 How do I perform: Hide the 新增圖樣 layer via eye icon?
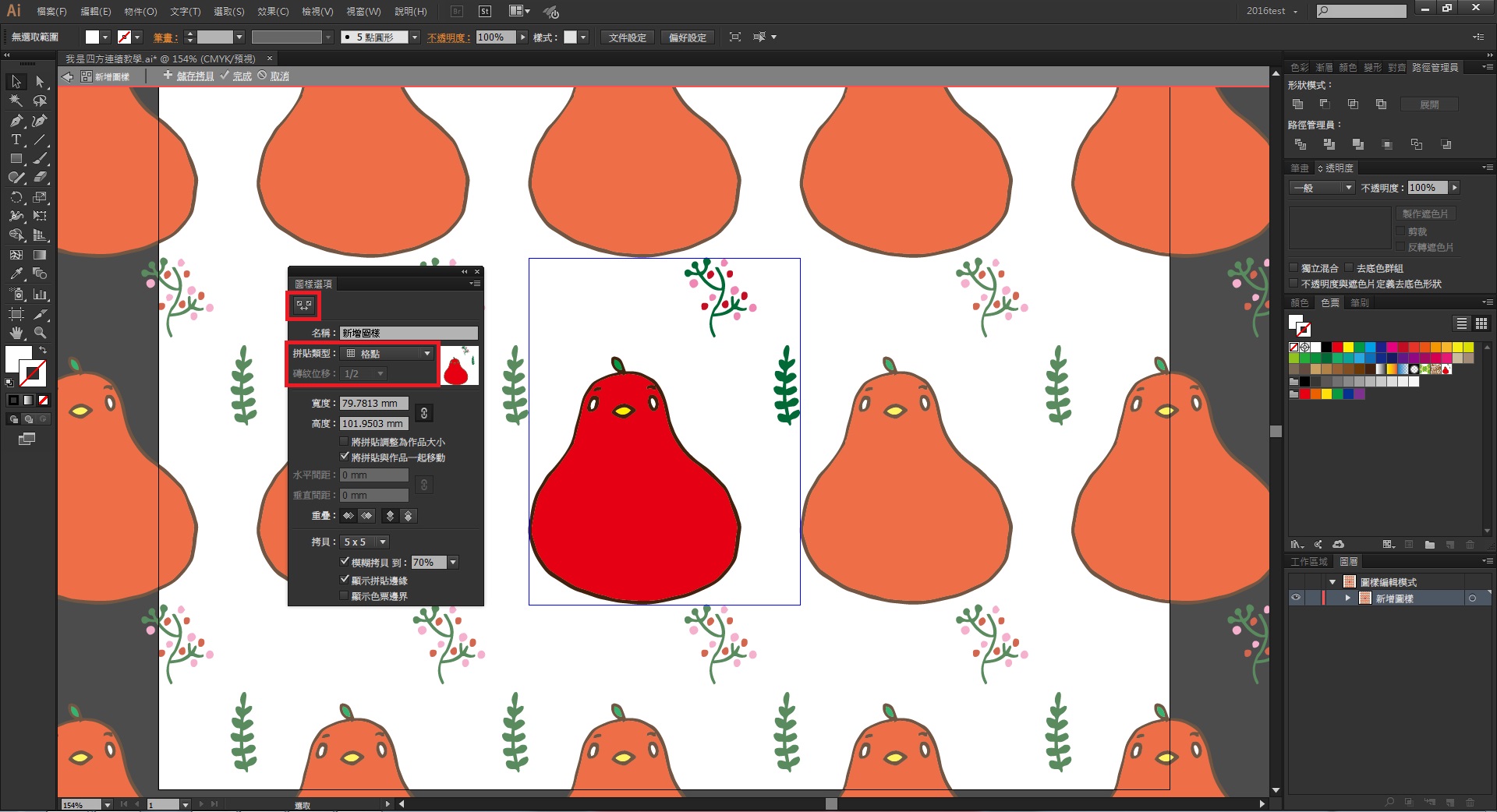tap(1296, 598)
